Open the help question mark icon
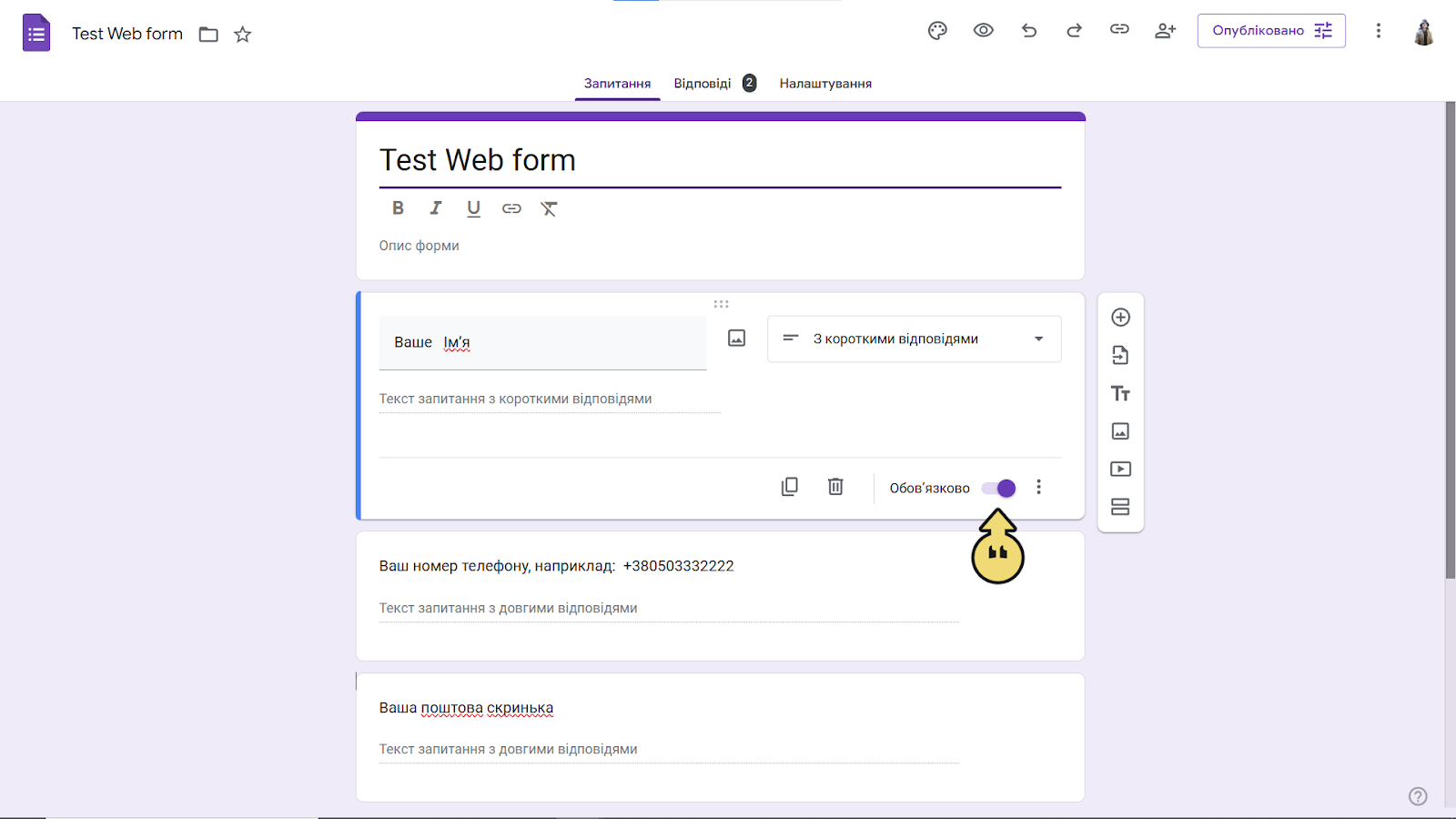The height and width of the screenshot is (819, 1456). point(1418,796)
